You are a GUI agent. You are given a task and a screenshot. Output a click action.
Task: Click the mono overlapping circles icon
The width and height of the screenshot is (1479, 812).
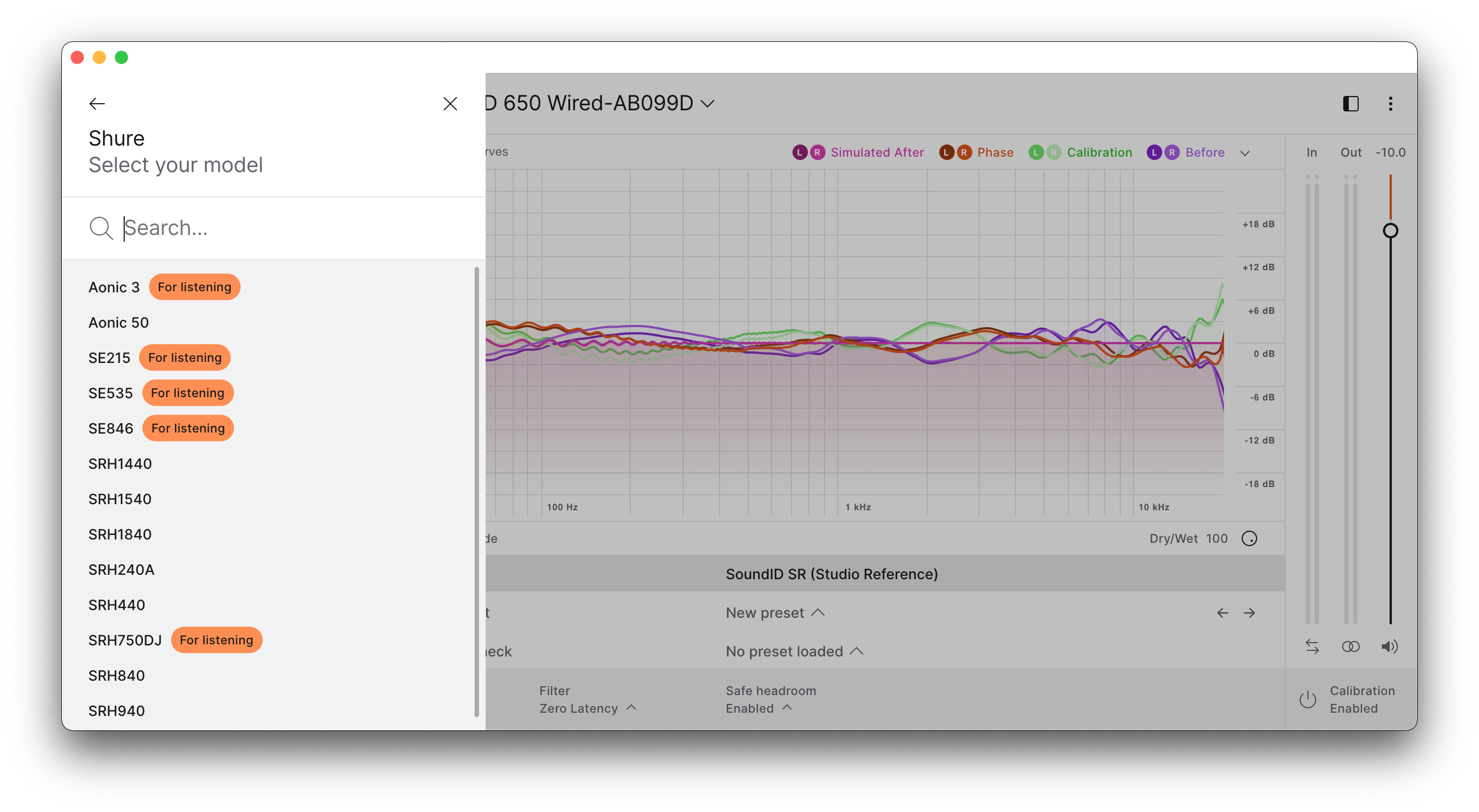1350,647
